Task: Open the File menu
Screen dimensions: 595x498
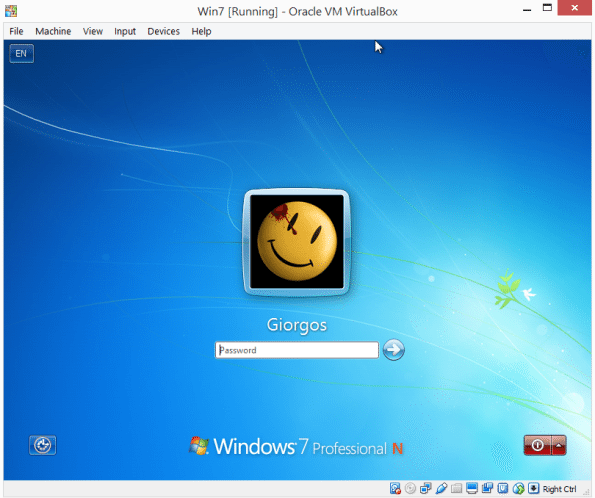Action: [16, 31]
